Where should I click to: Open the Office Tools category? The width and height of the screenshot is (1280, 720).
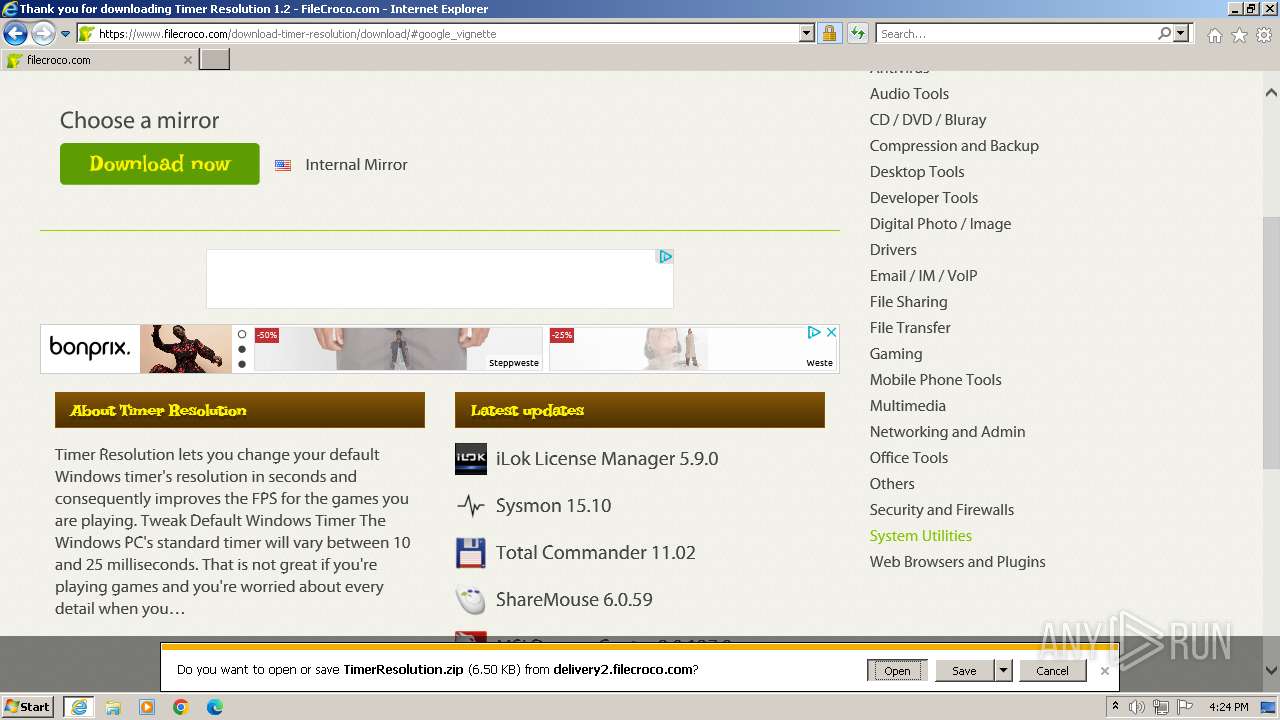(909, 458)
